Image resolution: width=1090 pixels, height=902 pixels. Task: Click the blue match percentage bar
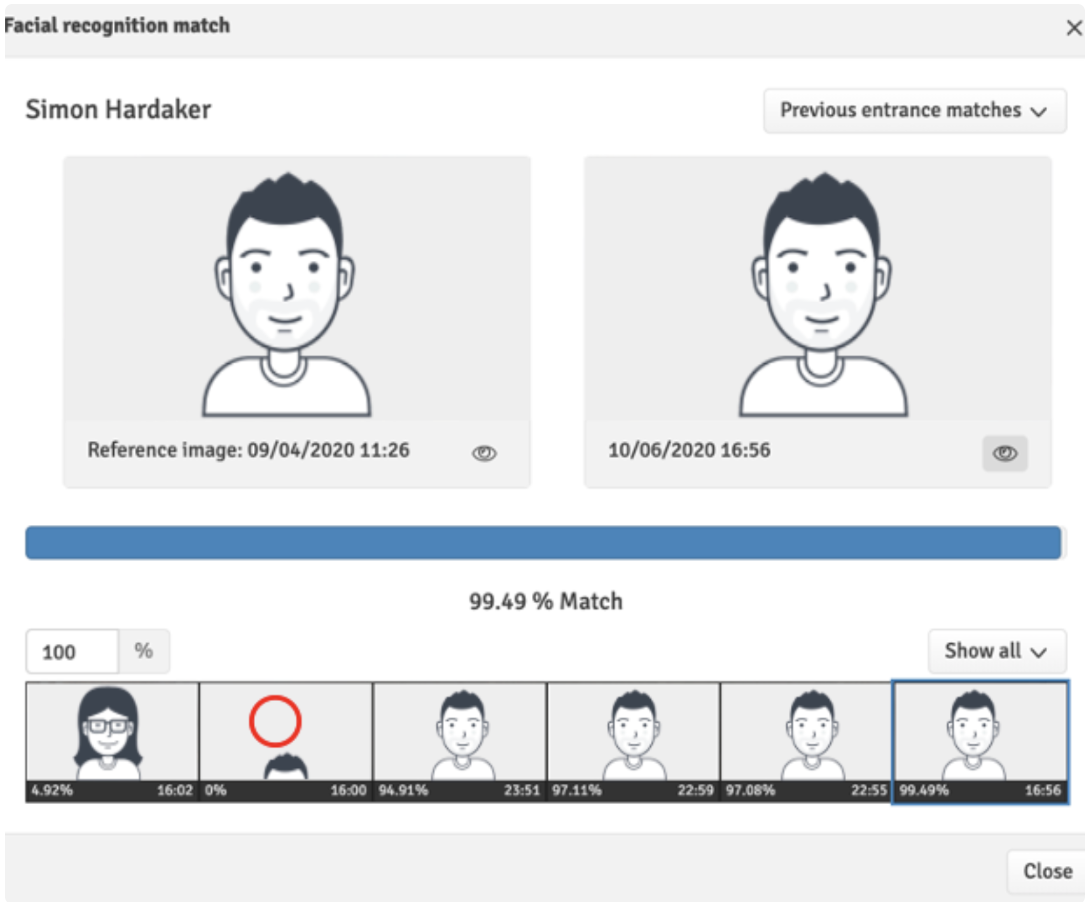coord(543,543)
